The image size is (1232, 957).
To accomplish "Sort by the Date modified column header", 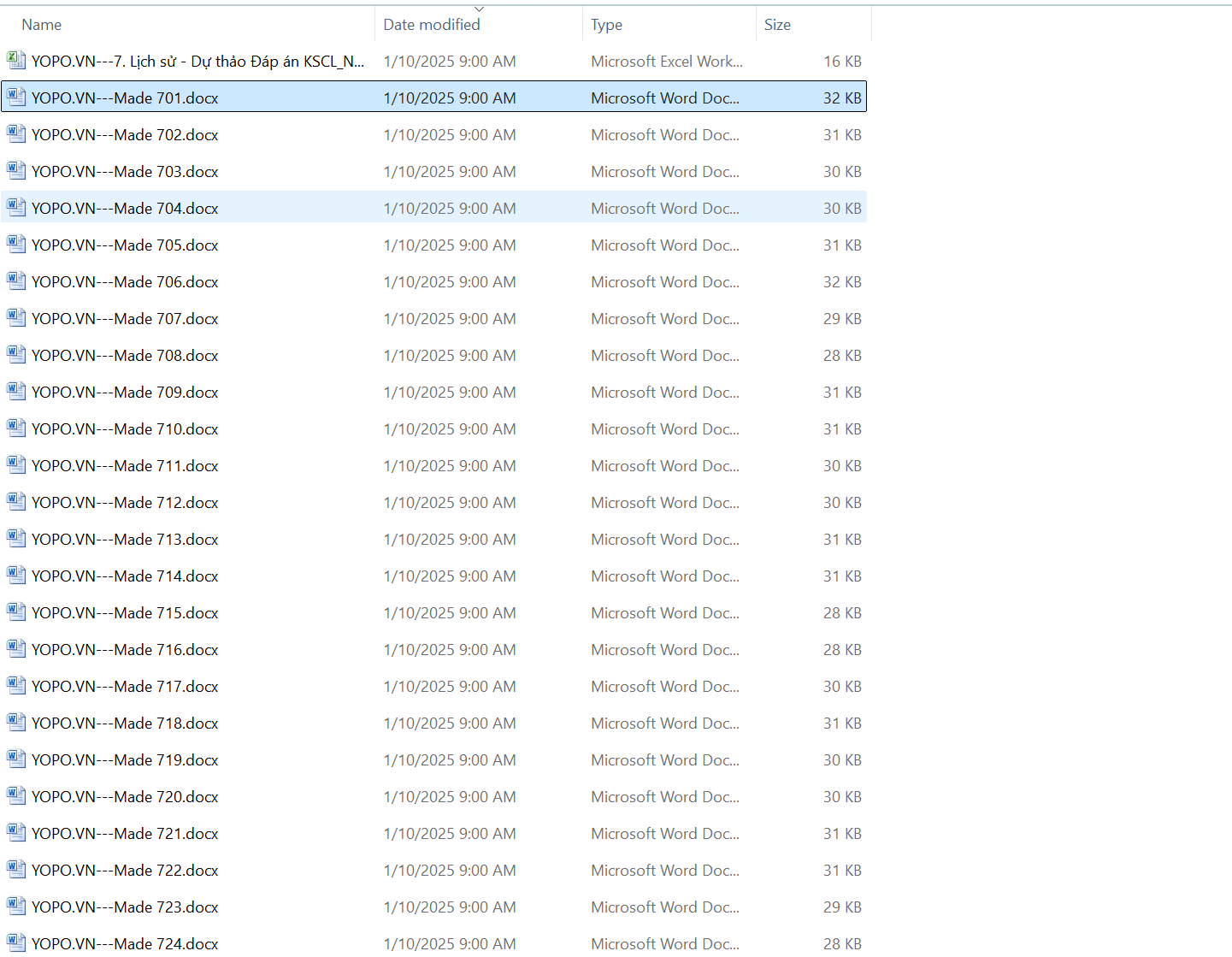I will point(431,25).
